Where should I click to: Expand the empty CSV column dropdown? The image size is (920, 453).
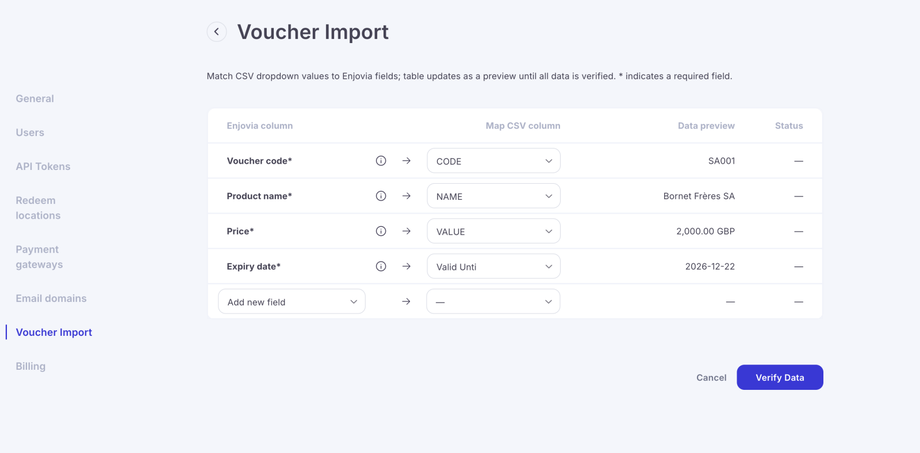pyautogui.click(x=493, y=302)
